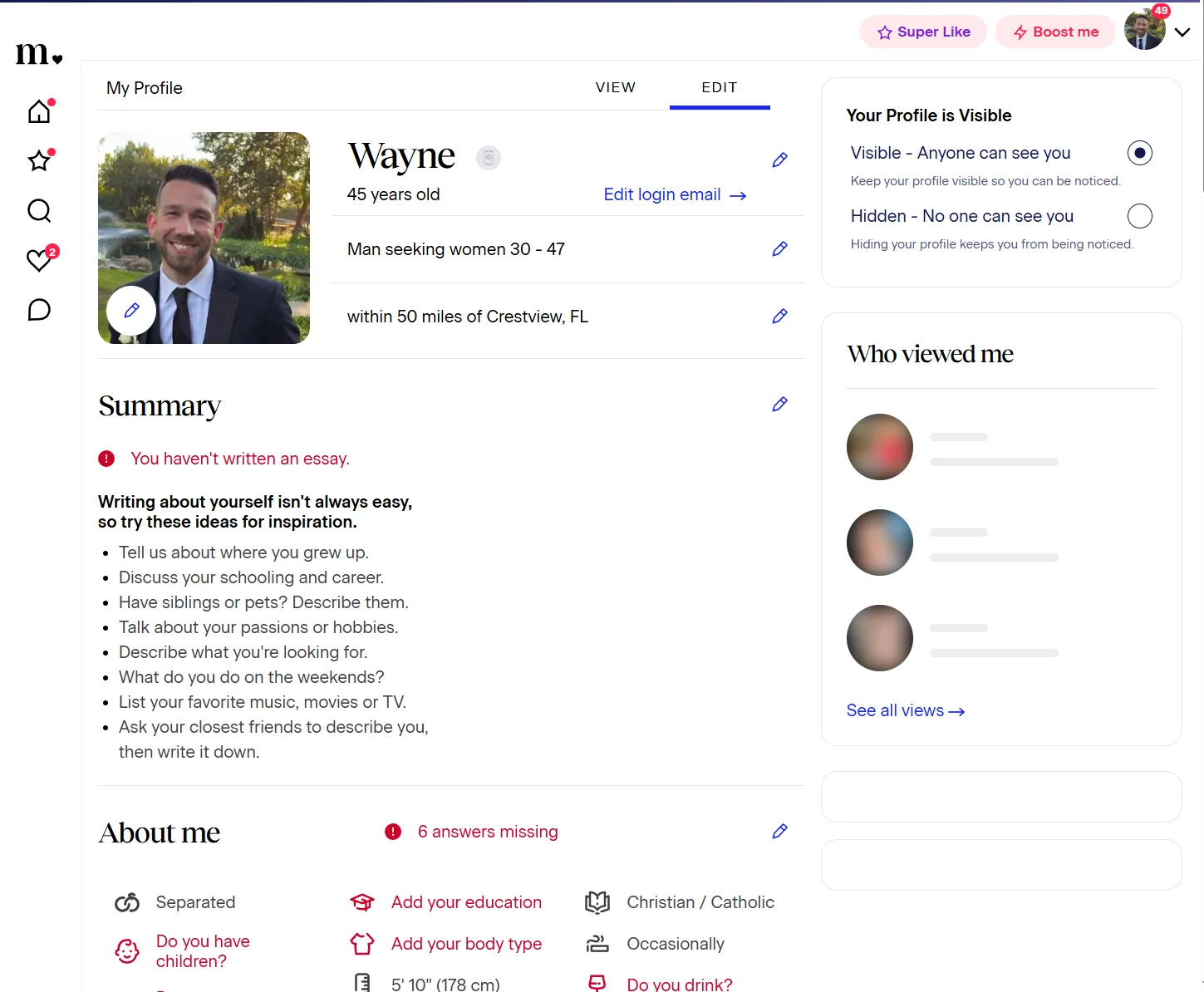
Task: Click the smoking icon beside Occasionally
Action: [597, 944]
